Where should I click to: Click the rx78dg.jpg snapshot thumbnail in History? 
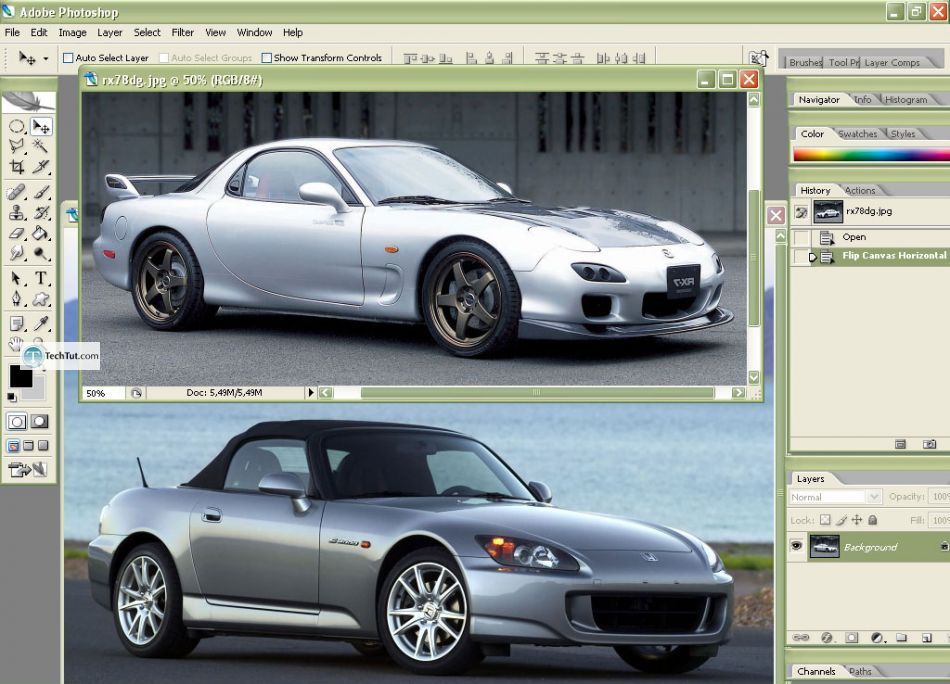828,211
